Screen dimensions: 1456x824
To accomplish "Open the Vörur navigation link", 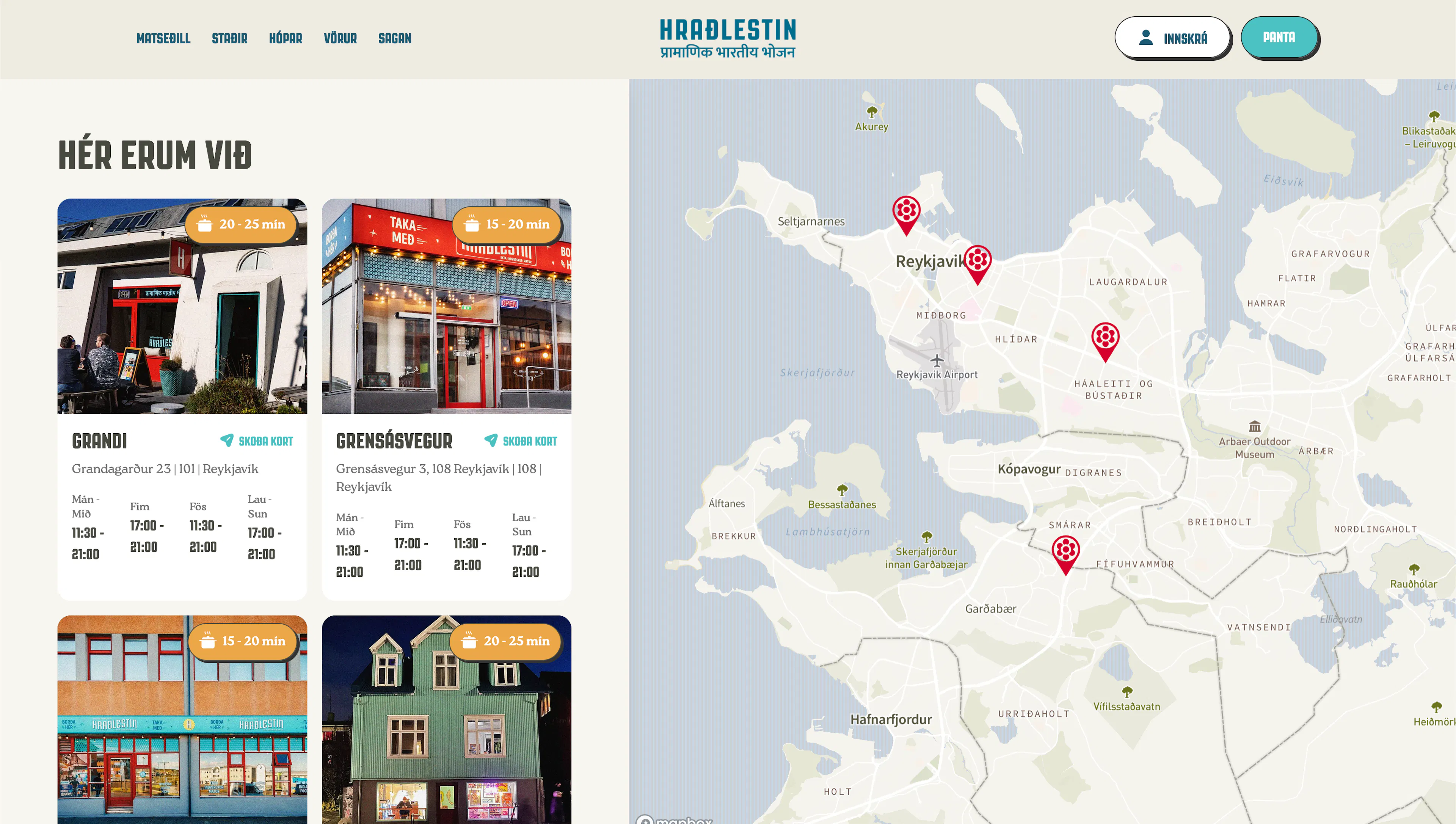I will tap(340, 39).
